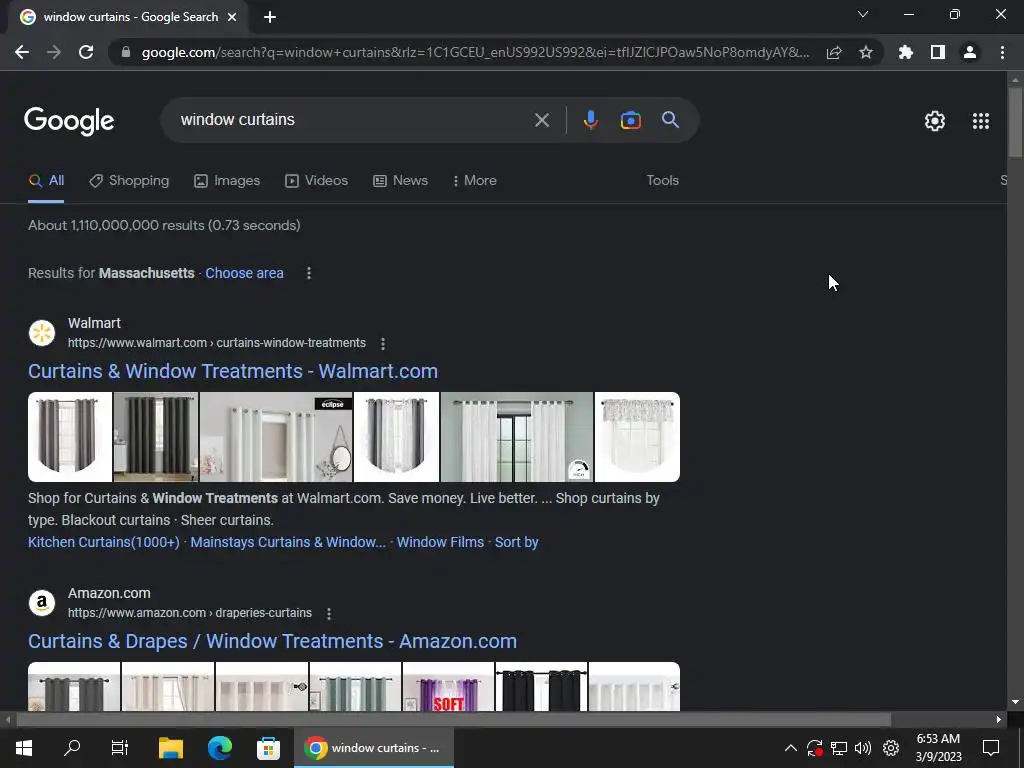This screenshot has width=1024, height=768.
Task: Go back to the previous page
Action: [22, 52]
